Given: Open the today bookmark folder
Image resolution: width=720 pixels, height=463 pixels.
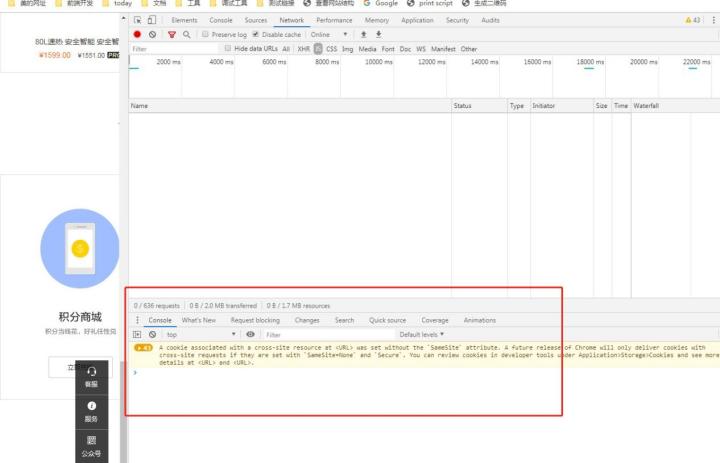Looking at the screenshot, I should (x=117, y=3).
